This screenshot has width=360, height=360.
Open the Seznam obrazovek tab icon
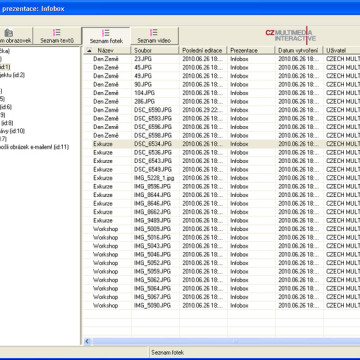tap(9, 33)
